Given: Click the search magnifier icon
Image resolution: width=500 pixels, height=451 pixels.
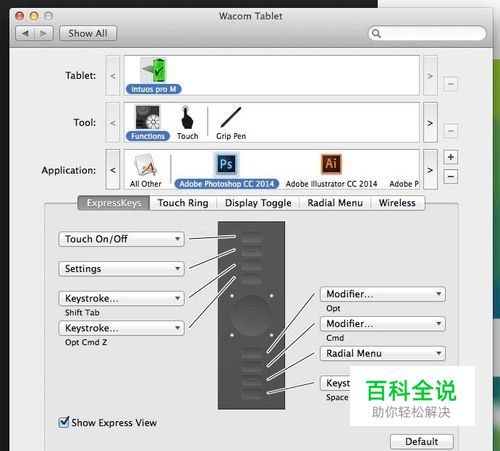Looking at the screenshot, I should coord(376,33).
